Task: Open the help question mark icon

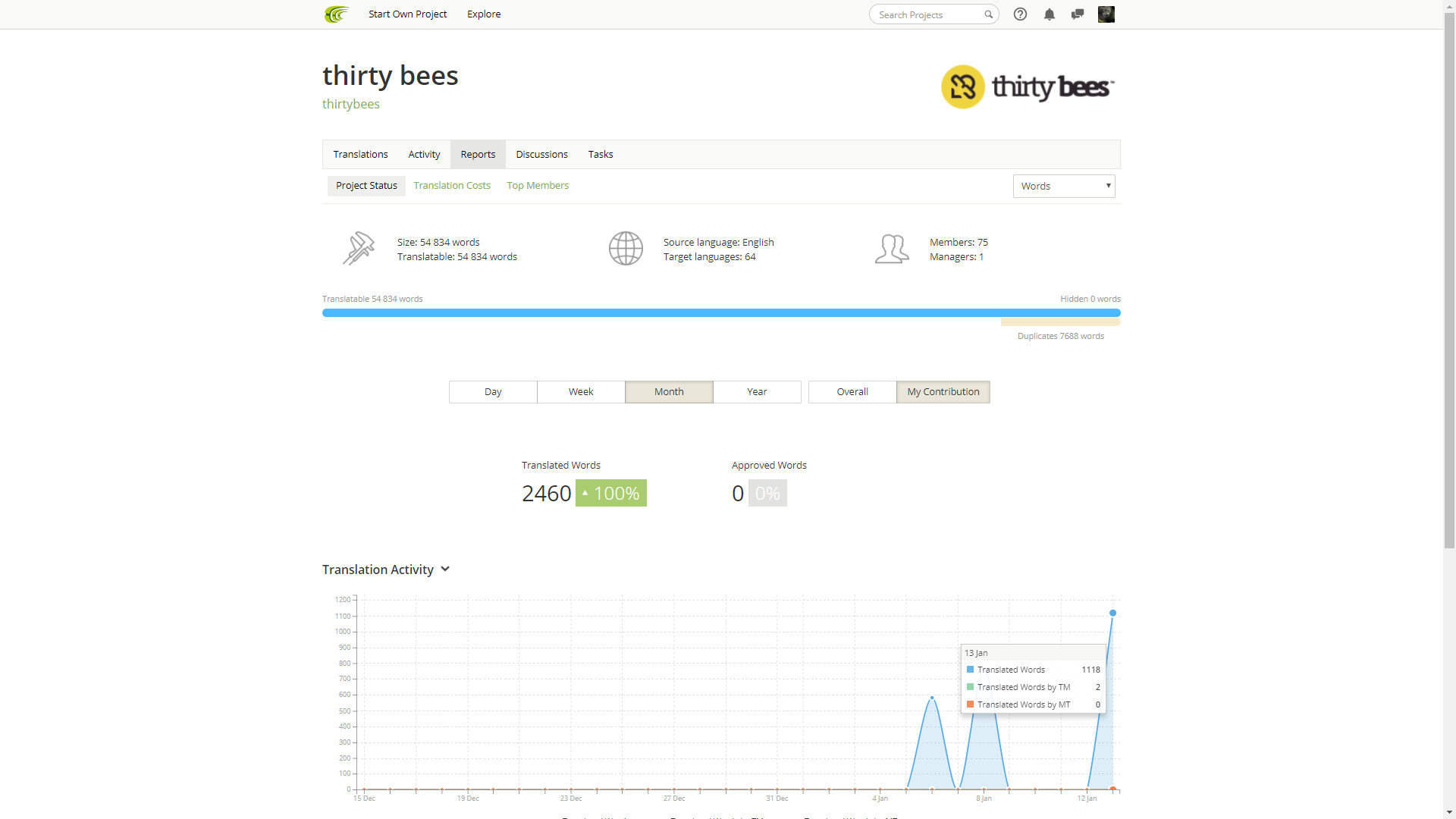Action: point(1020,14)
